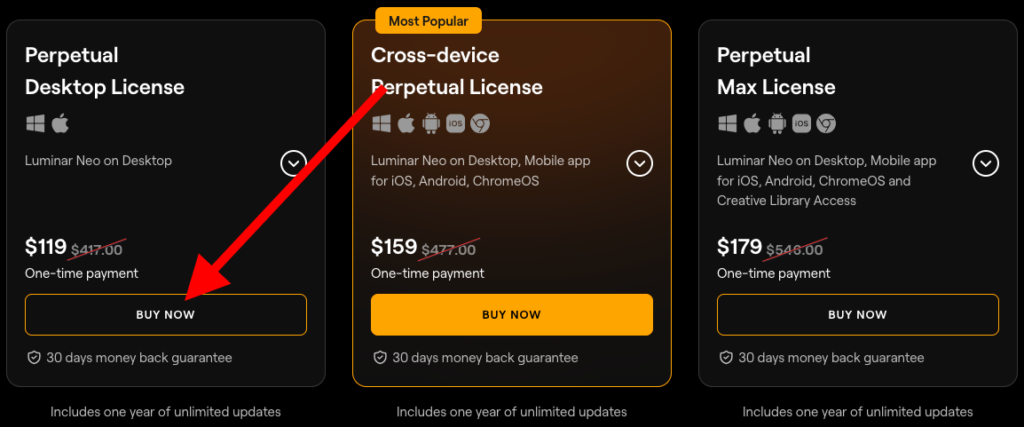1024x427 pixels.
Task: Click Android icon in Perpetual Max License card
Action: point(777,124)
